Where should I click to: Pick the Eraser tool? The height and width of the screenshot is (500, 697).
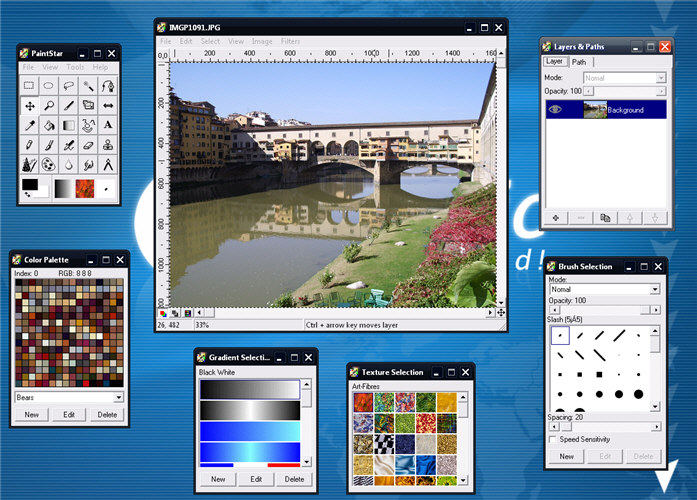tap(88, 145)
